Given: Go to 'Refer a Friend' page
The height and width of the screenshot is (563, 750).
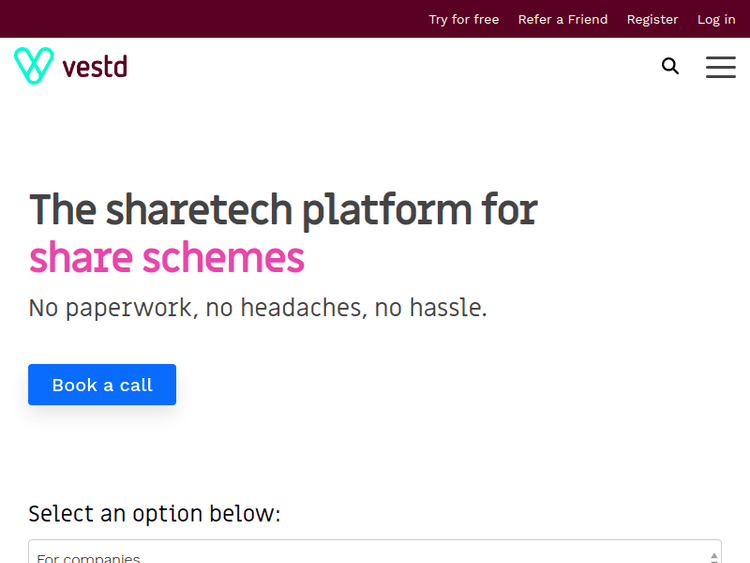Looking at the screenshot, I should click(563, 19).
